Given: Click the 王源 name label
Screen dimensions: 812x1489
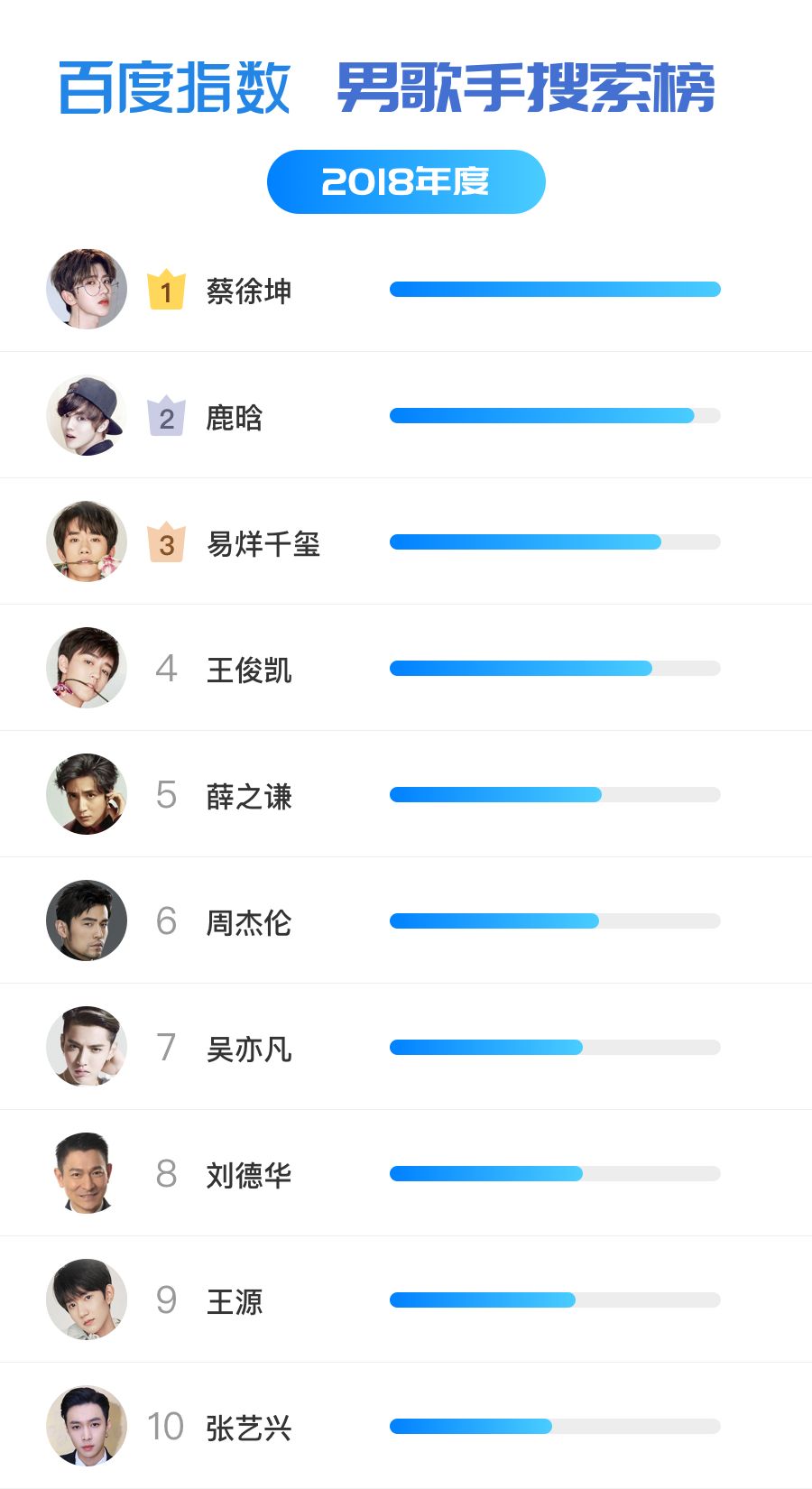Looking at the screenshot, I should (235, 1301).
